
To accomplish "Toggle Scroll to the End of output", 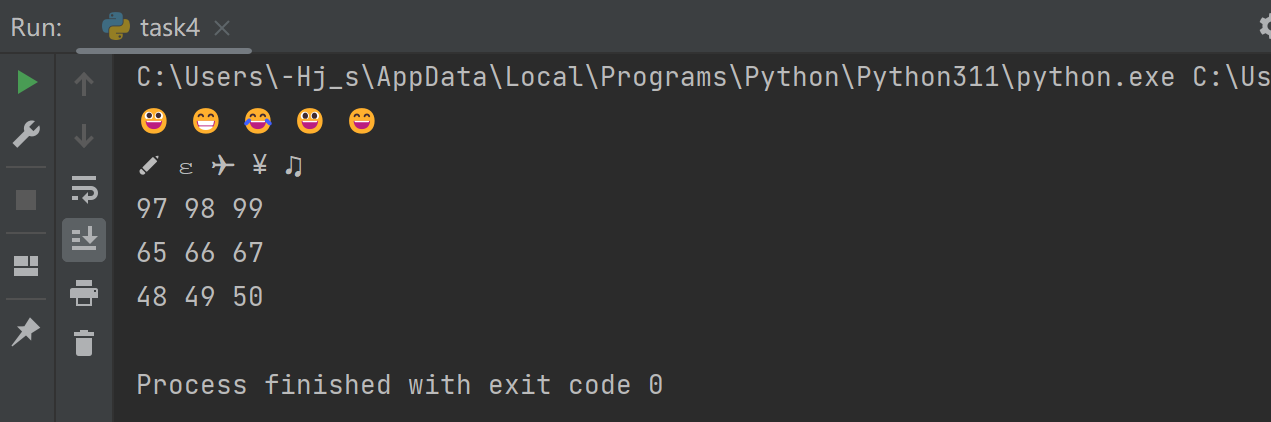I will coord(84,239).
